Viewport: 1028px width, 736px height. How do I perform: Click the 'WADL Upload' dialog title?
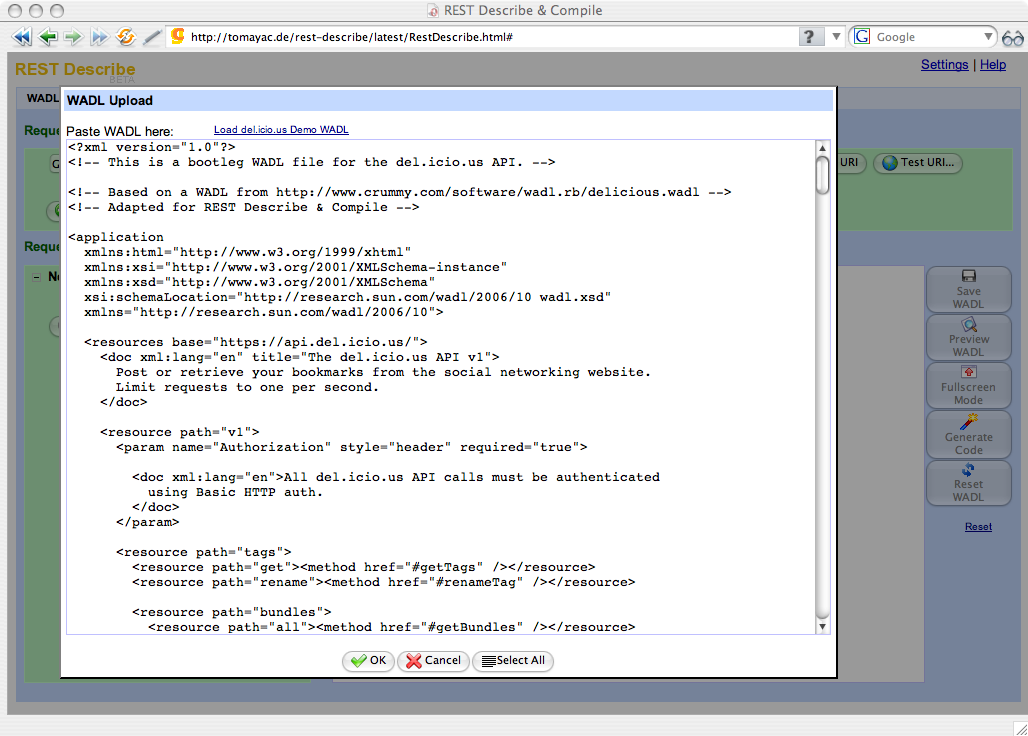point(109,100)
